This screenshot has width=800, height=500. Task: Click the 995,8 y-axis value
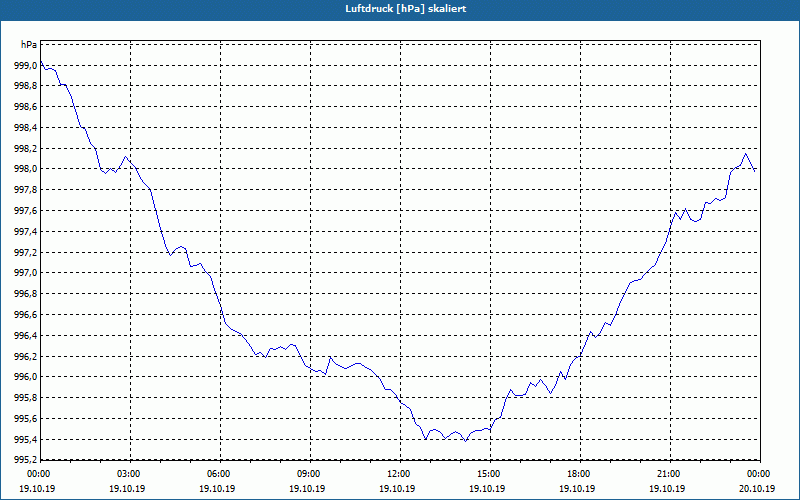point(25,398)
